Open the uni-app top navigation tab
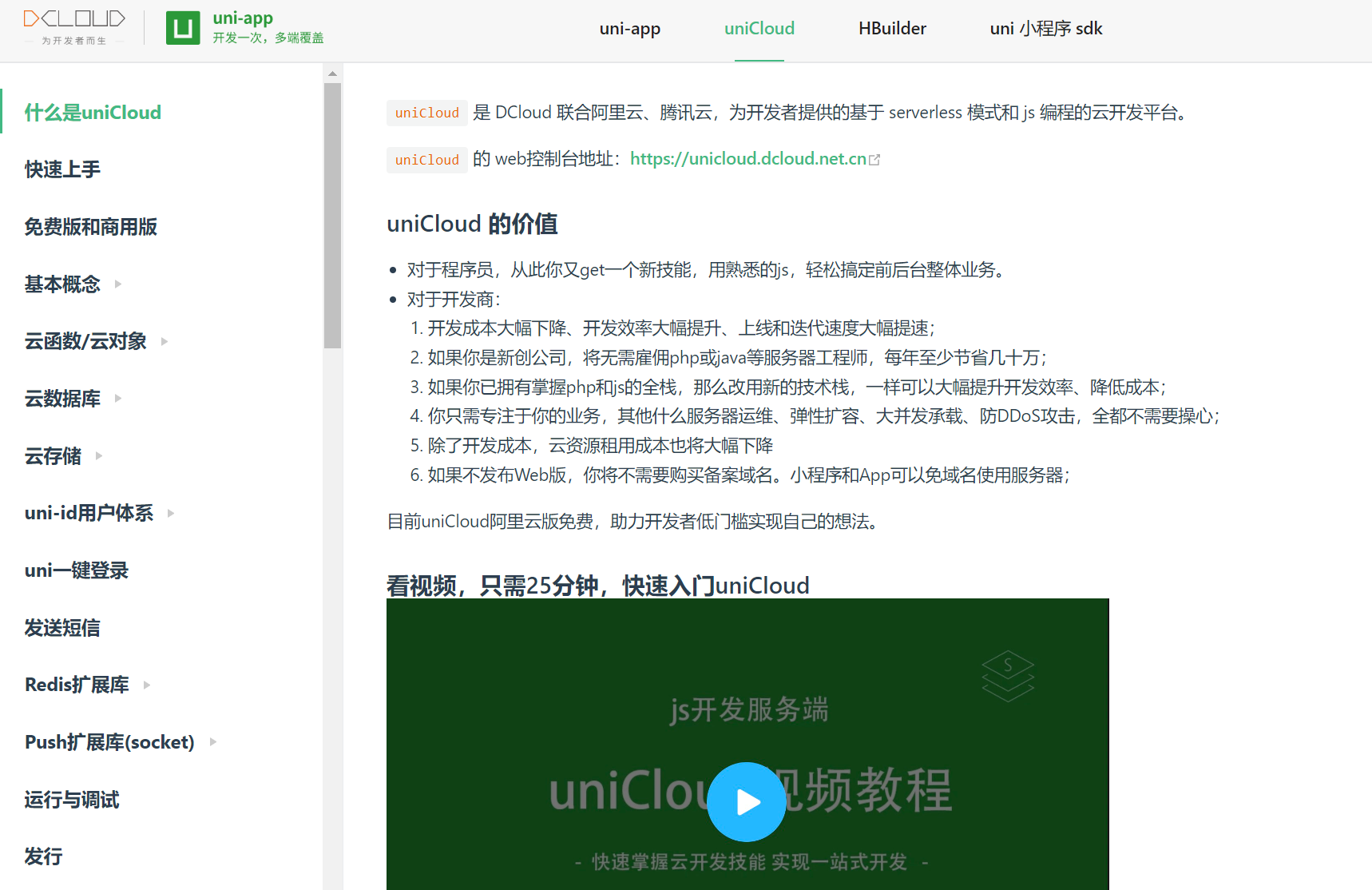 [x=630, y=29]
